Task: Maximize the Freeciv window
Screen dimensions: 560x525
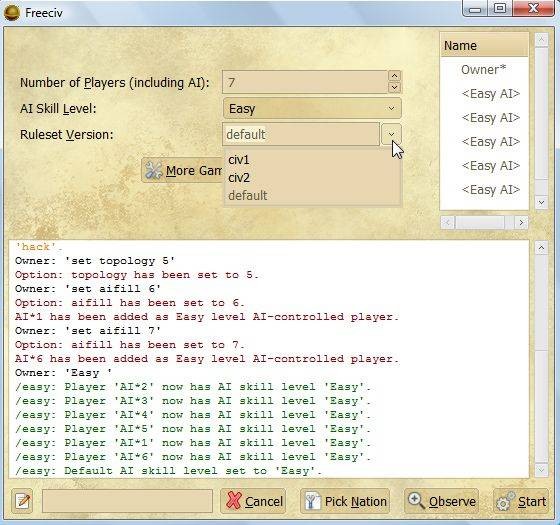Action: [500, 9]
